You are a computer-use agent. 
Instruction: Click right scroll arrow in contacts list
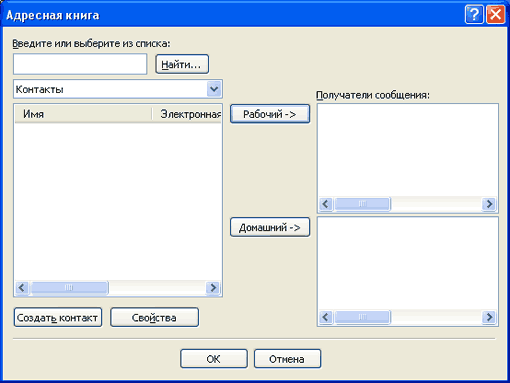tap(213, 287)
